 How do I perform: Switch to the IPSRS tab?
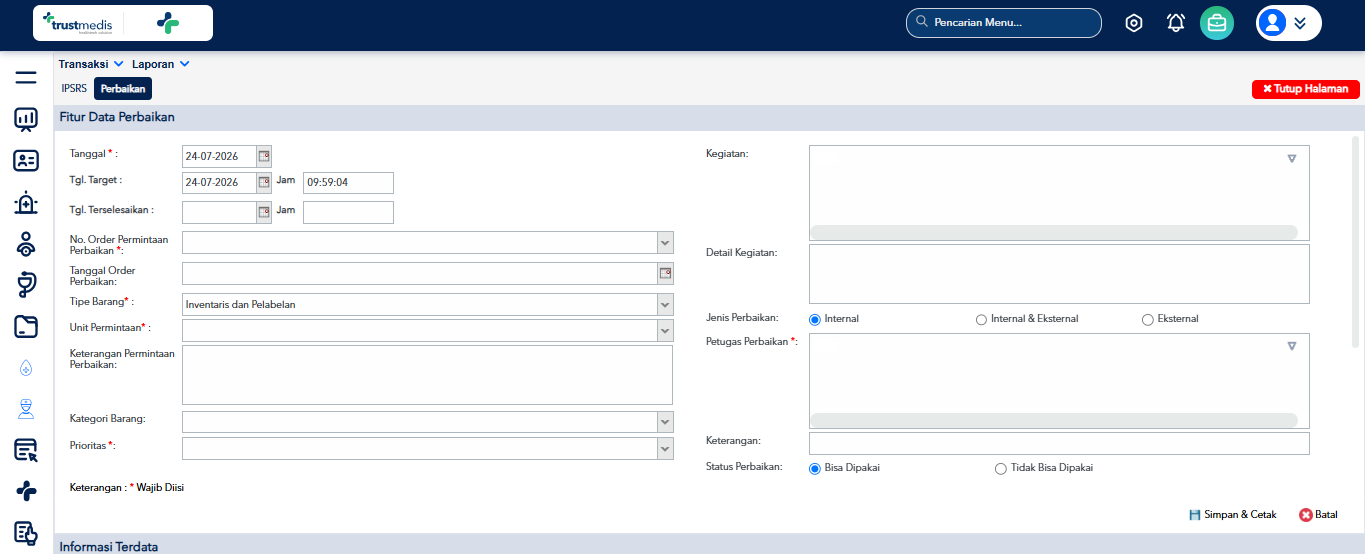tap(74, 88)
